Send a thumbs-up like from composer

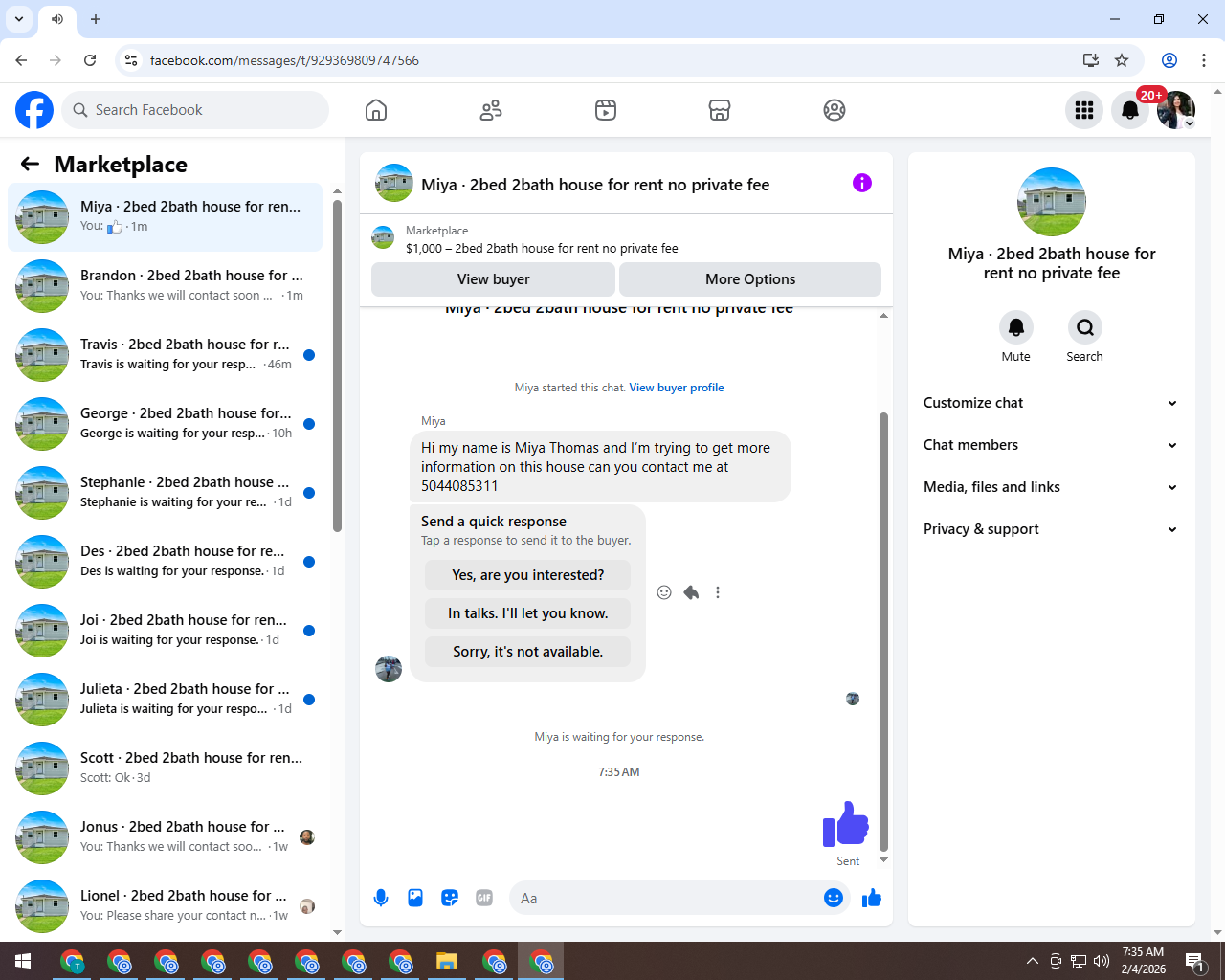pos(872,898)
